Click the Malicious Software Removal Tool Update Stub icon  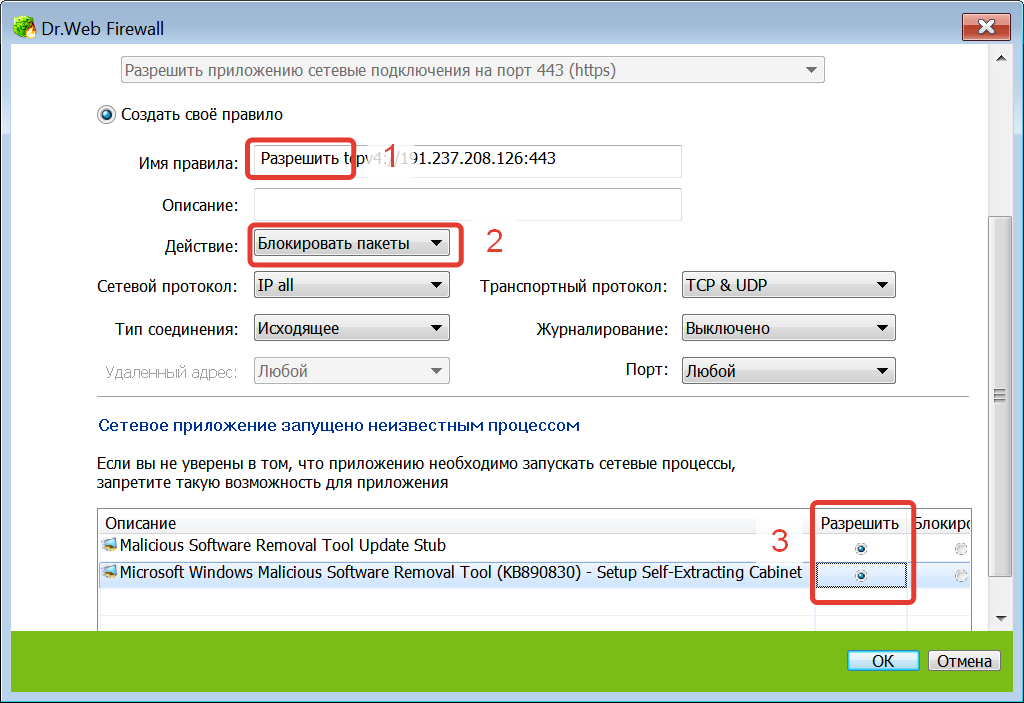click(x=109, y=546)
